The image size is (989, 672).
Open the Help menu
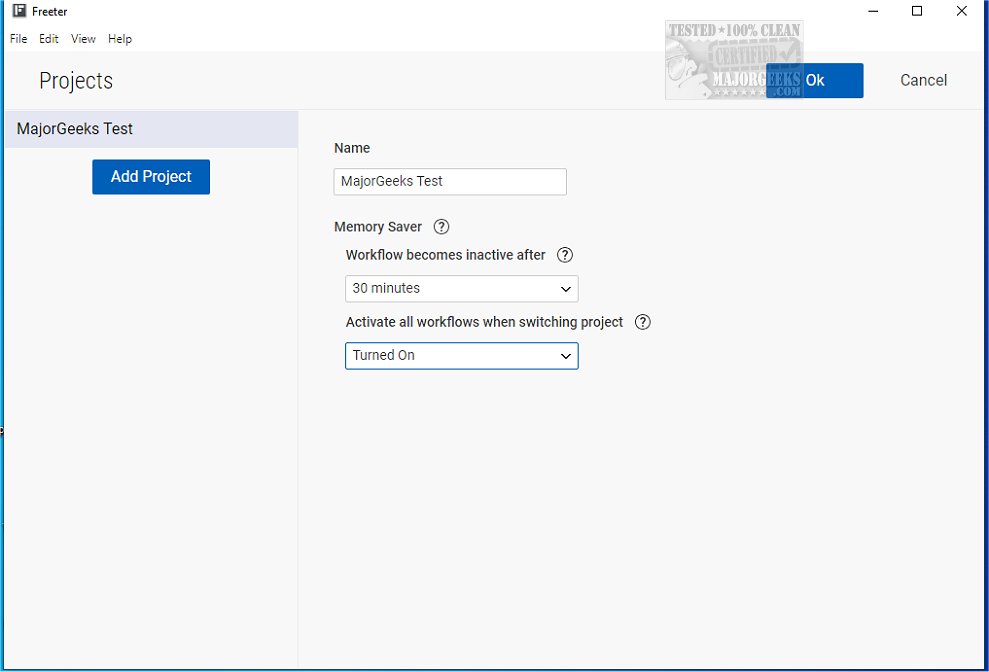coord(120,38)
